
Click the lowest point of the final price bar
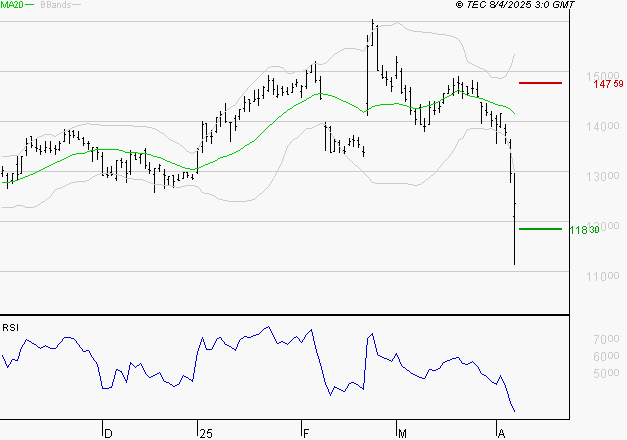(514, 264)
